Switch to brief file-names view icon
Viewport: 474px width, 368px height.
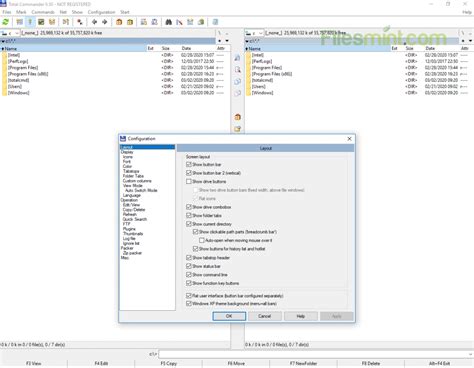coord(20,22)
